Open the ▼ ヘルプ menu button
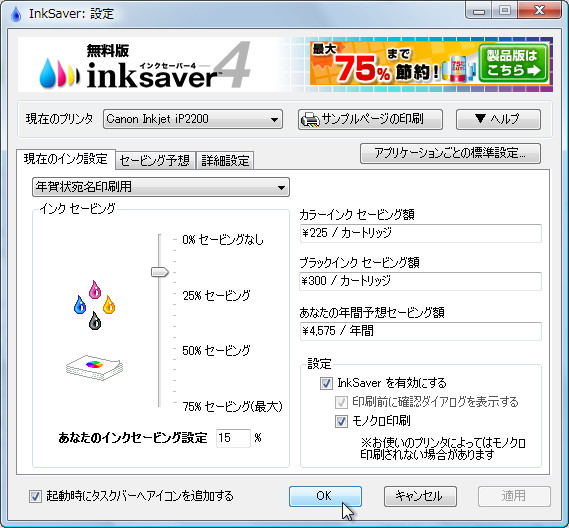 498,119
